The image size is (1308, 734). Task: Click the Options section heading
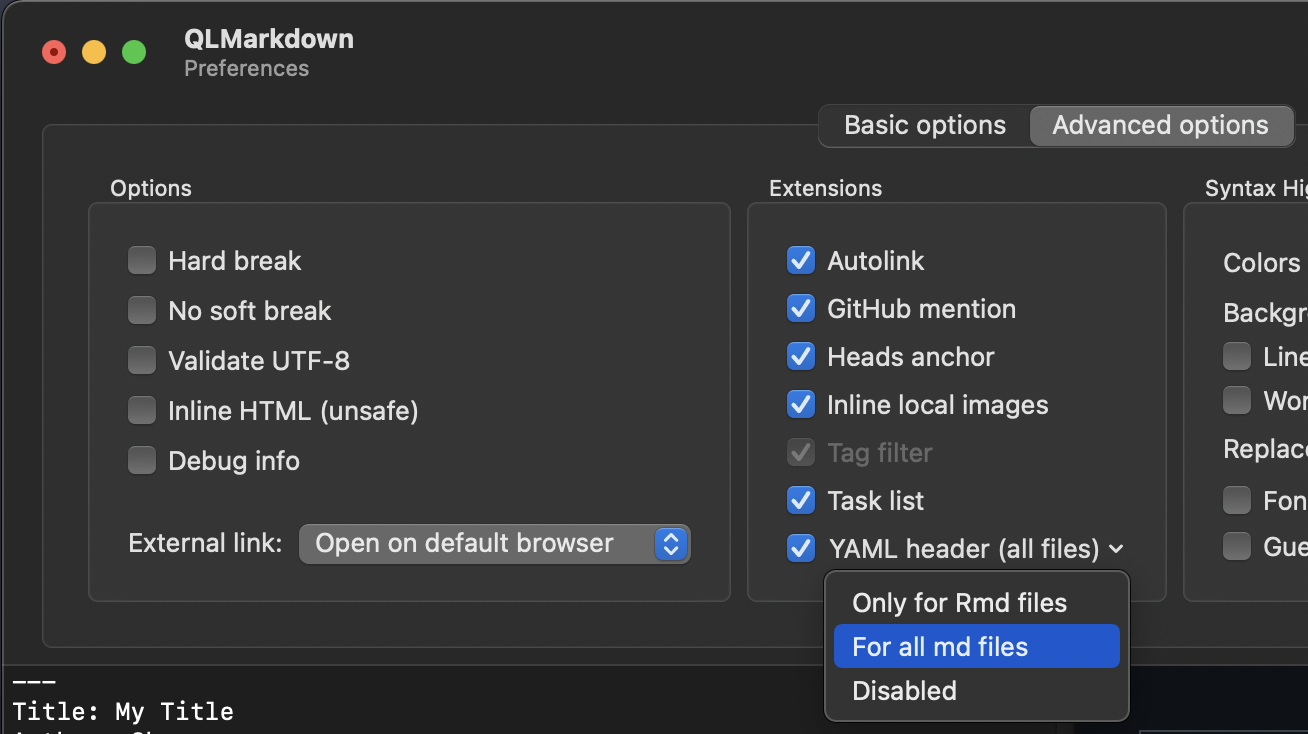pyautogui.click(x=150, y=188)
